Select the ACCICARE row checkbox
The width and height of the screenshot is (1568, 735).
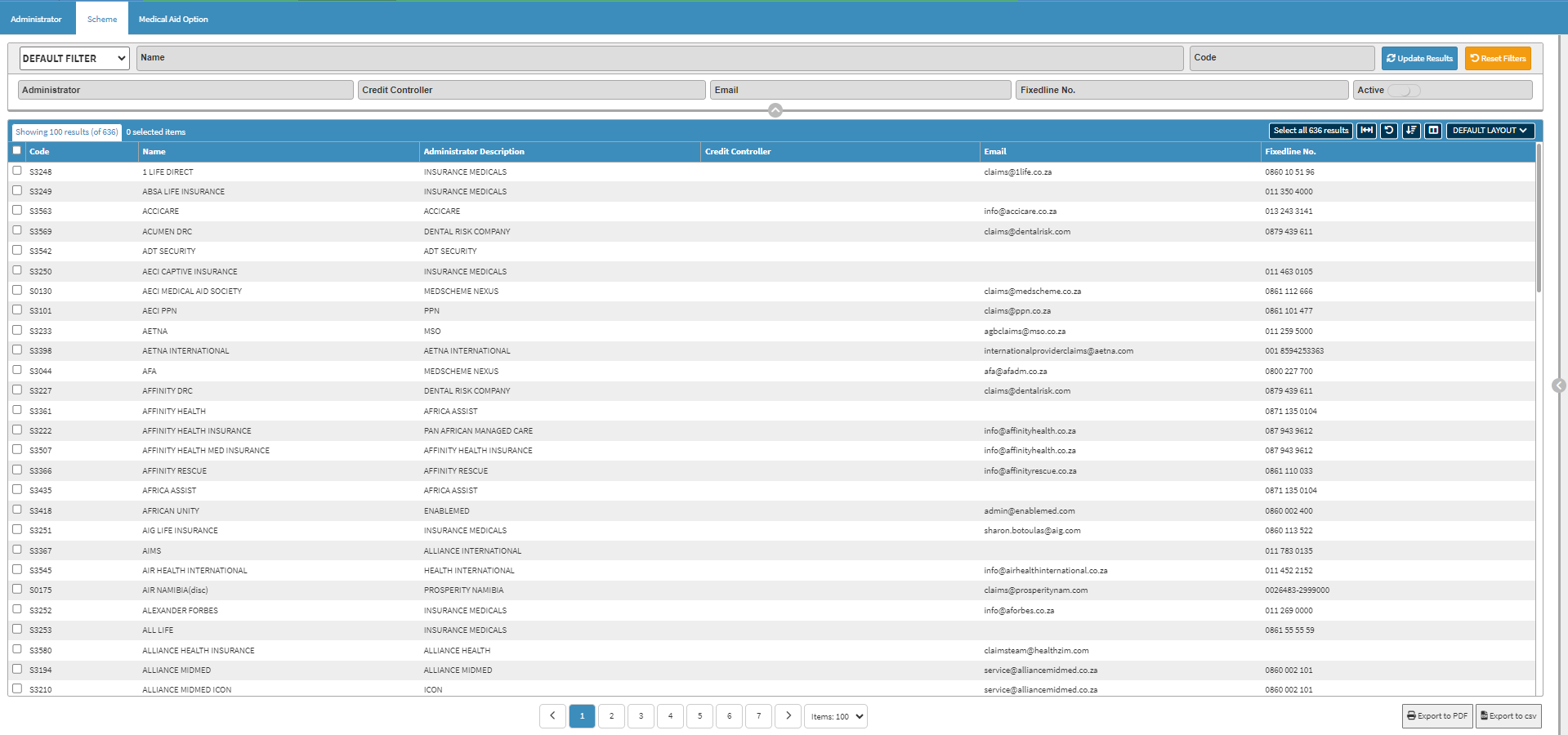(x=16, y=211)
